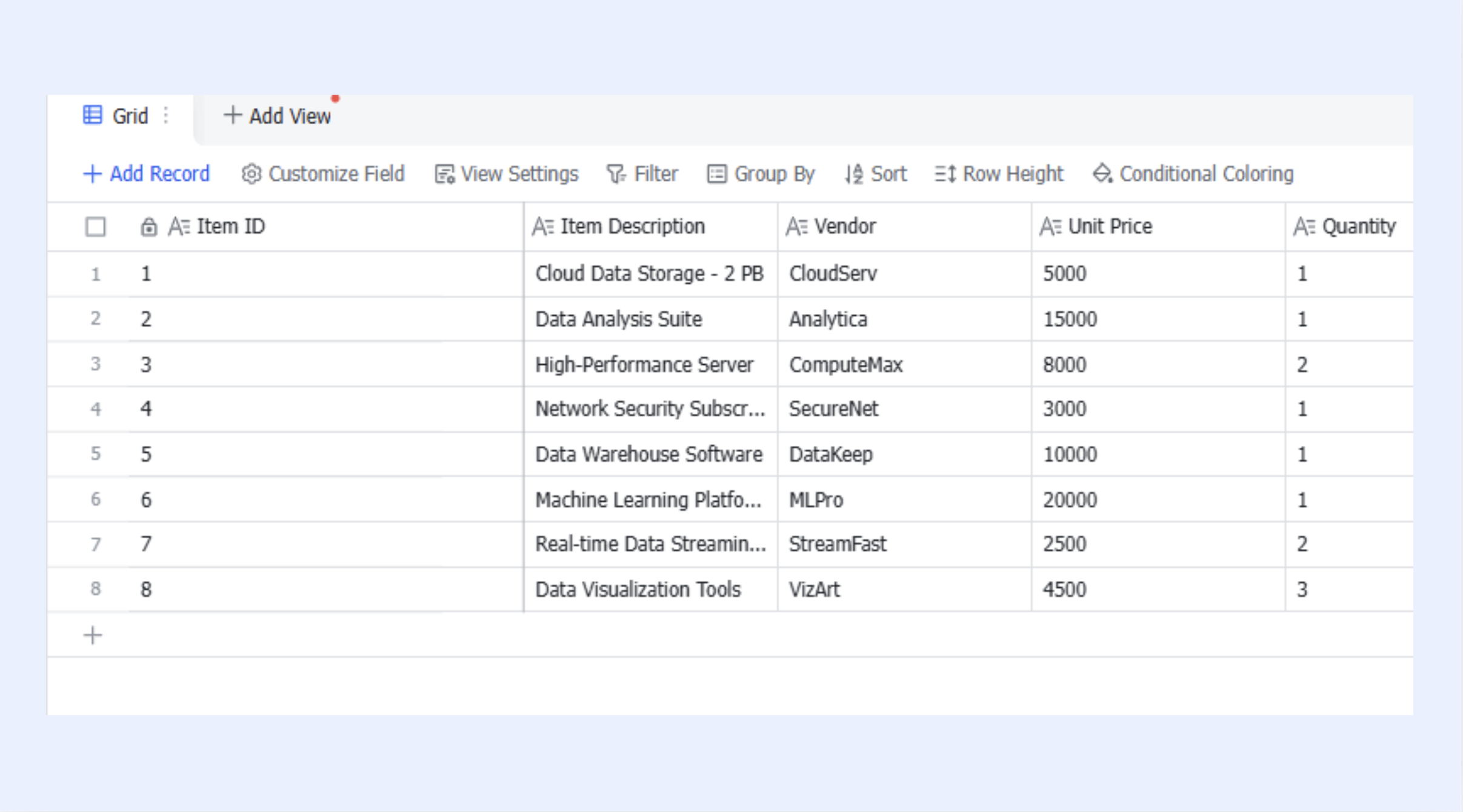Click the plus icon beside Add View
Viewport: 1463px width, 812px height.
coord(232,115)
